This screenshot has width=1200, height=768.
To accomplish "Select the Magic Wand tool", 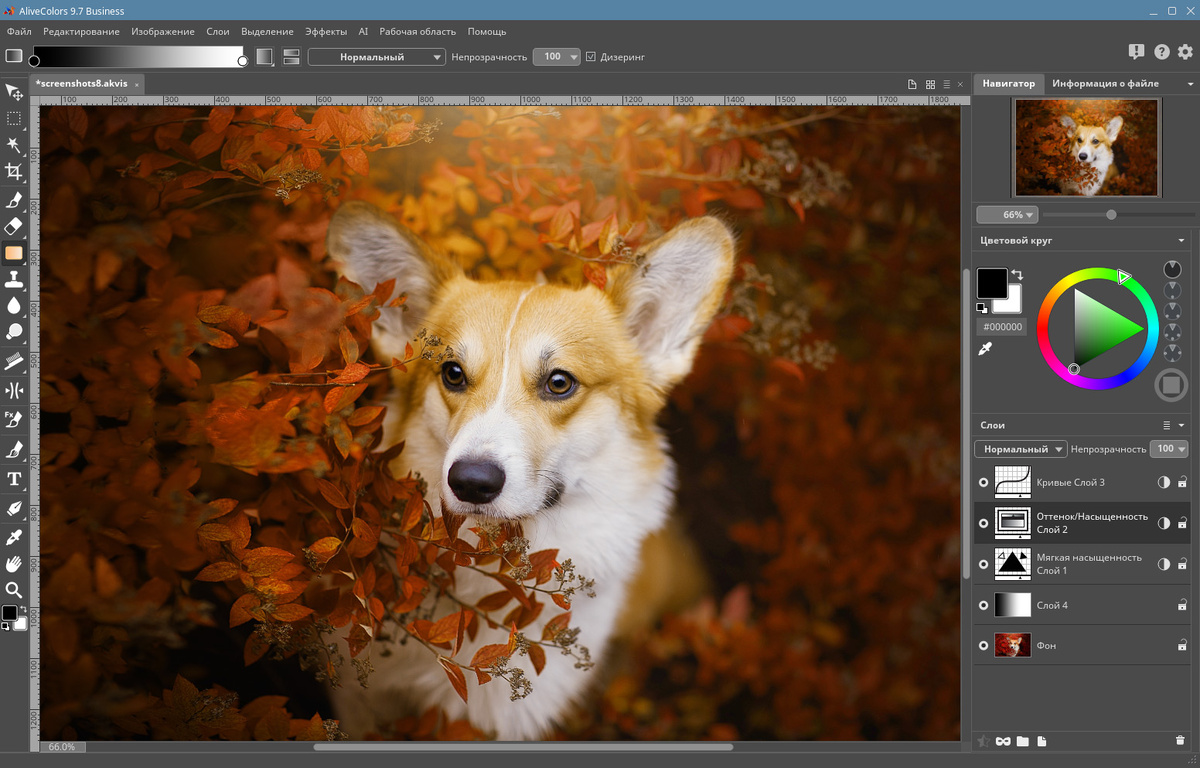I will [x=14, y=145].
